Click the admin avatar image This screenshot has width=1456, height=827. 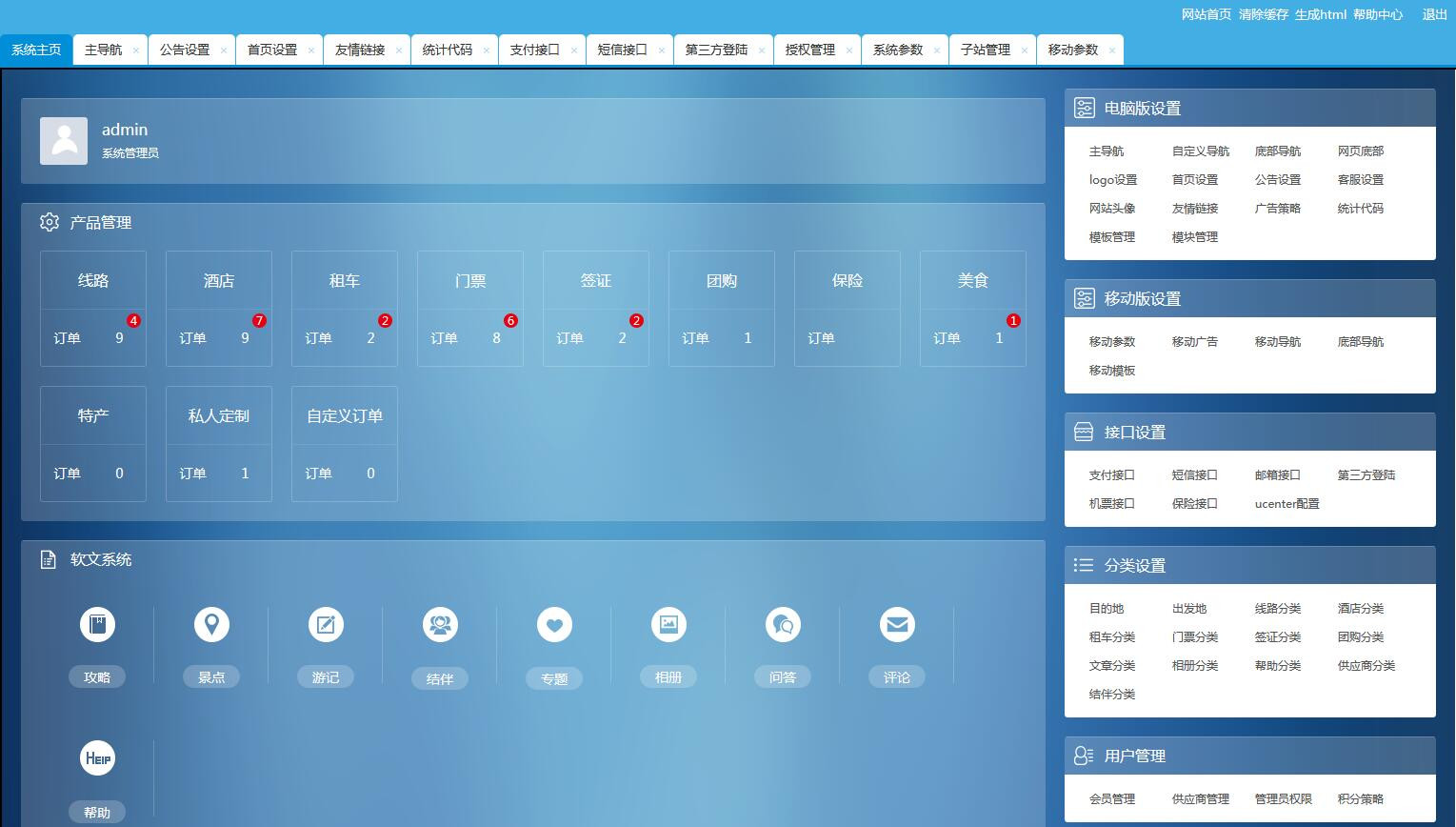[x=64, y=141]
